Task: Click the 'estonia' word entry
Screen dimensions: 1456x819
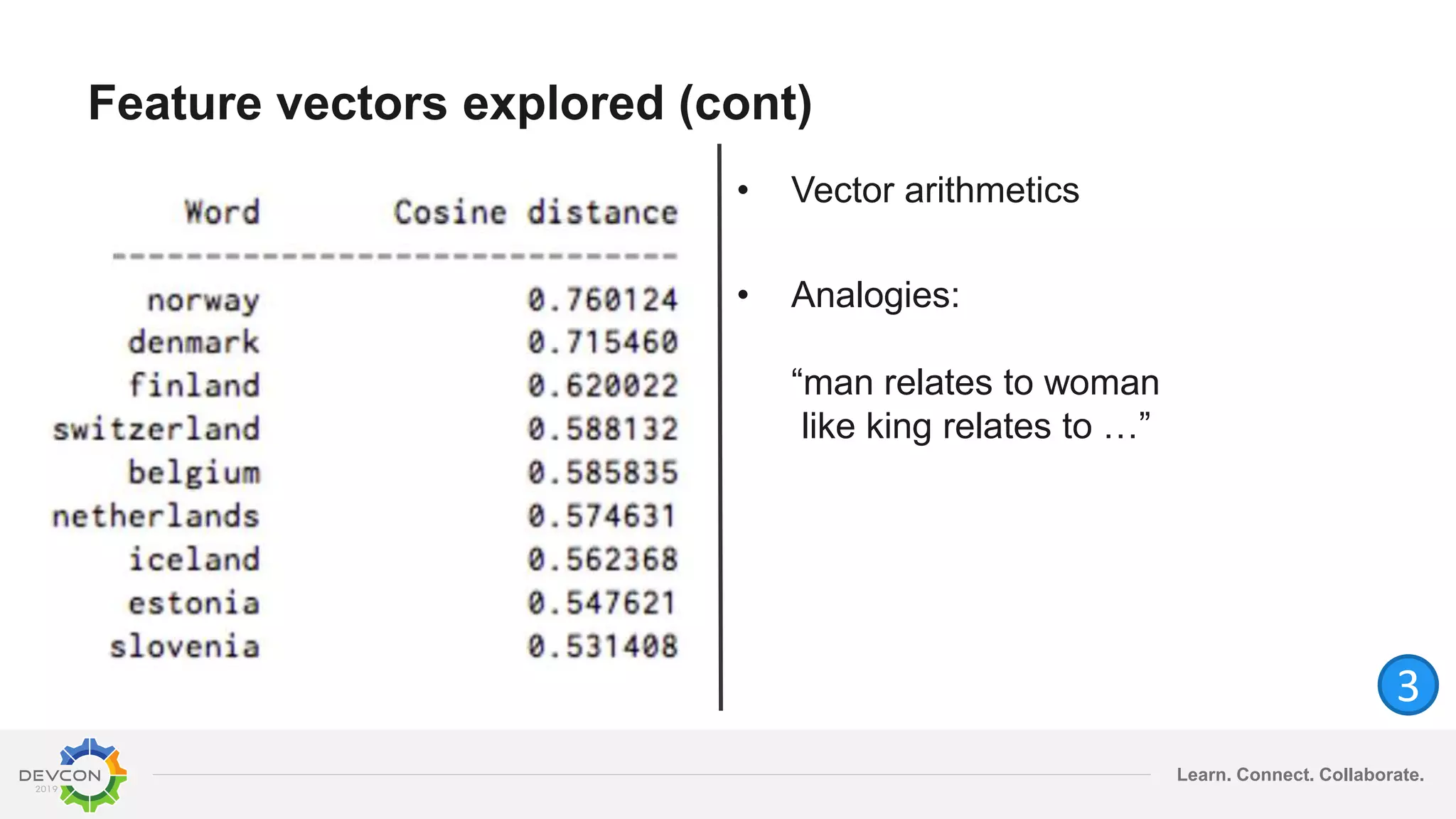Action: pyautogui.click(x=194, y=604)
